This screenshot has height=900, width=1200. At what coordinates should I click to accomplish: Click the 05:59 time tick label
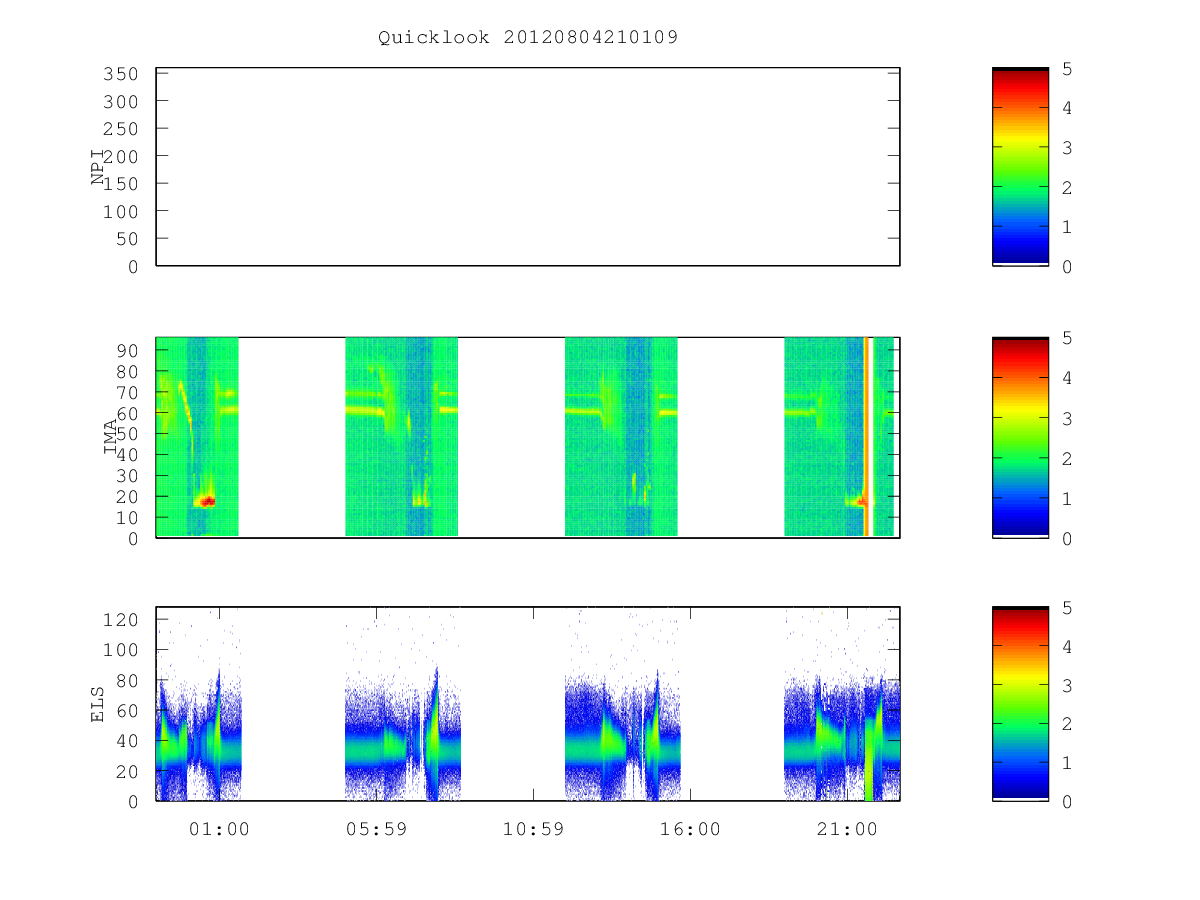[376, 829]
